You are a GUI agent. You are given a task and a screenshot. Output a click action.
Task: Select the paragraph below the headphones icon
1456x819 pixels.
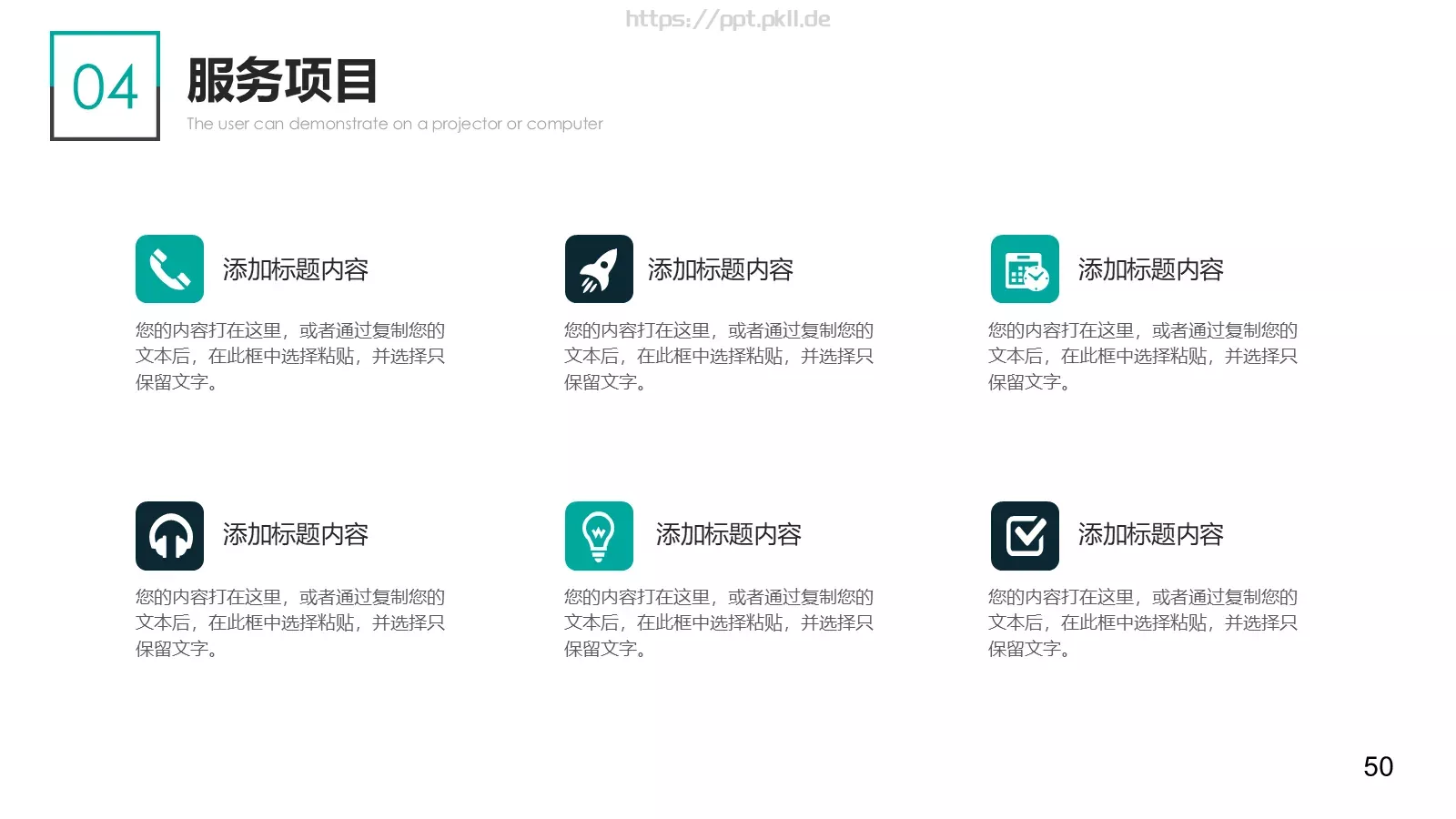click(x=290, y=622)
